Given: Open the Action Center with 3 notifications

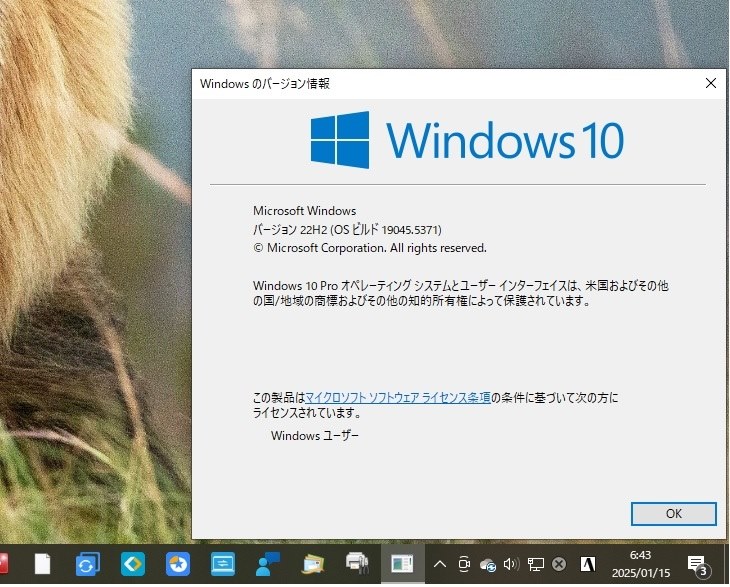Looking at the screenshot, I should 699,565.
